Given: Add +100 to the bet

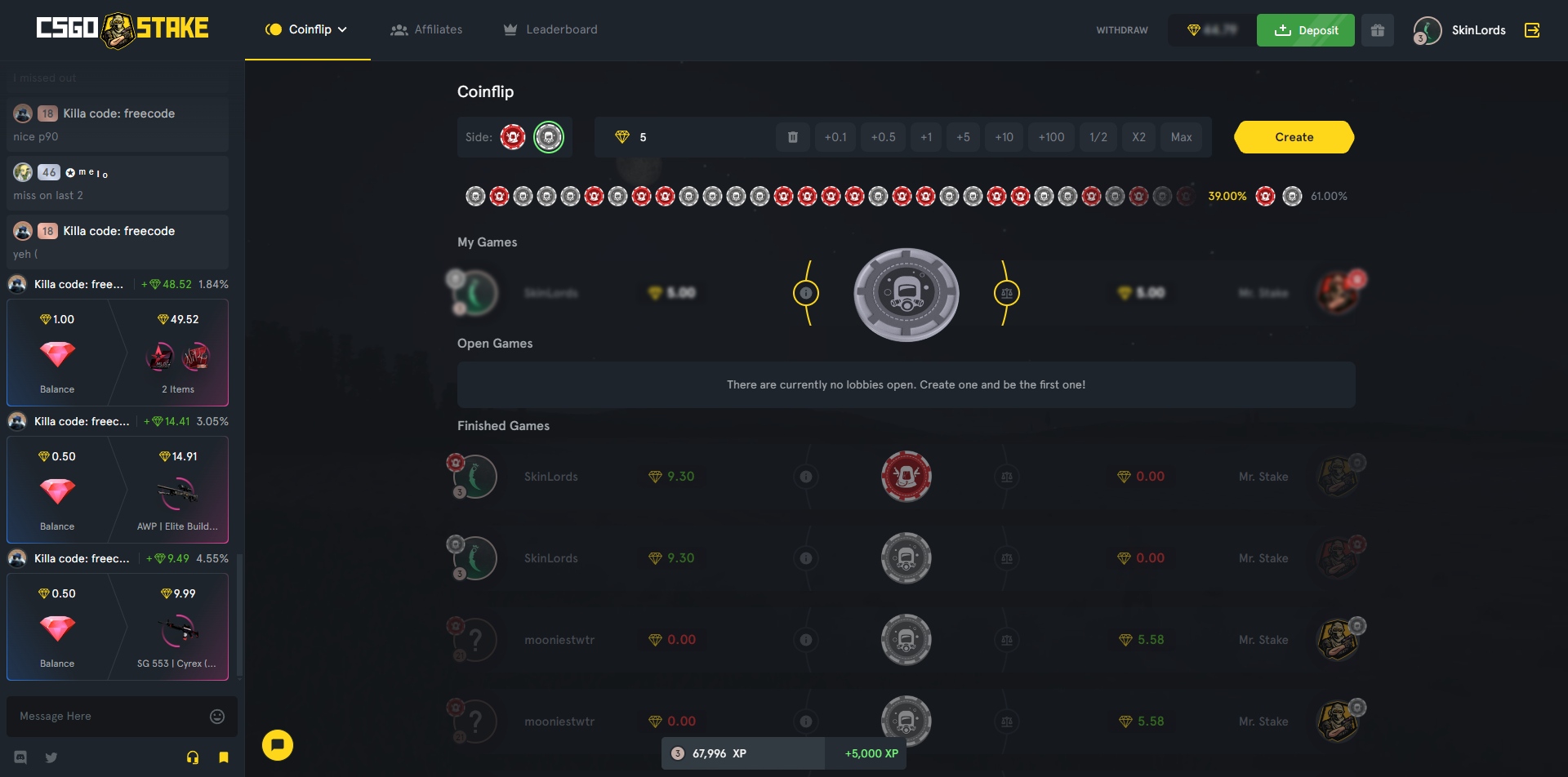Looking at the screenshot, I should [x=1051, y=137].
